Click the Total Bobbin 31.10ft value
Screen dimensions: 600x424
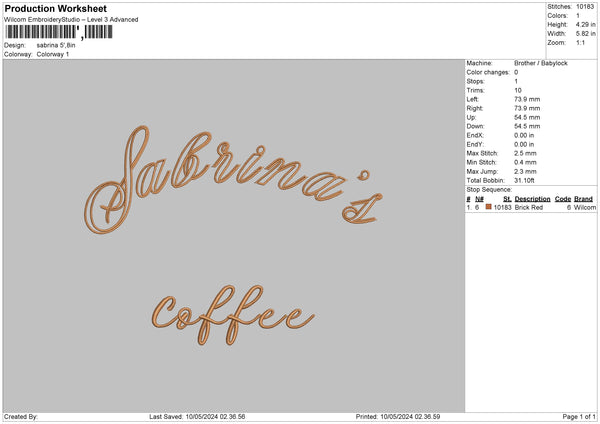tap(524, 179)
